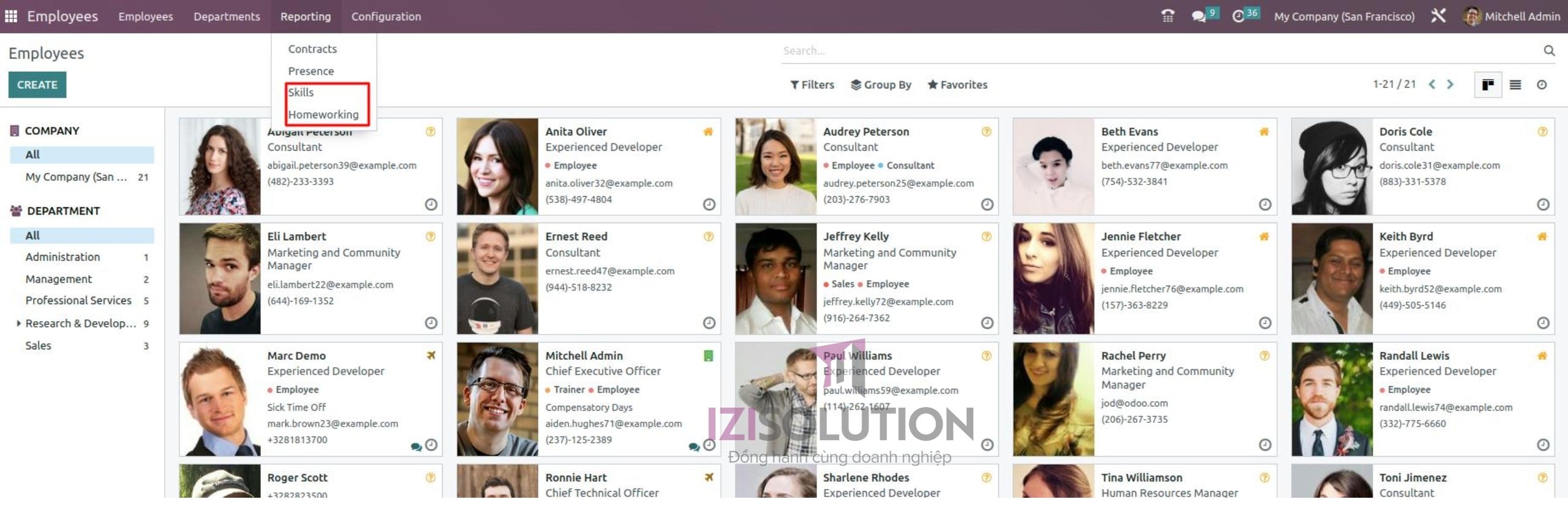Open the conversations chat icon with badge 9
The height and width of the screenshot is (510, 1568).
click(x=1199, y=17)
